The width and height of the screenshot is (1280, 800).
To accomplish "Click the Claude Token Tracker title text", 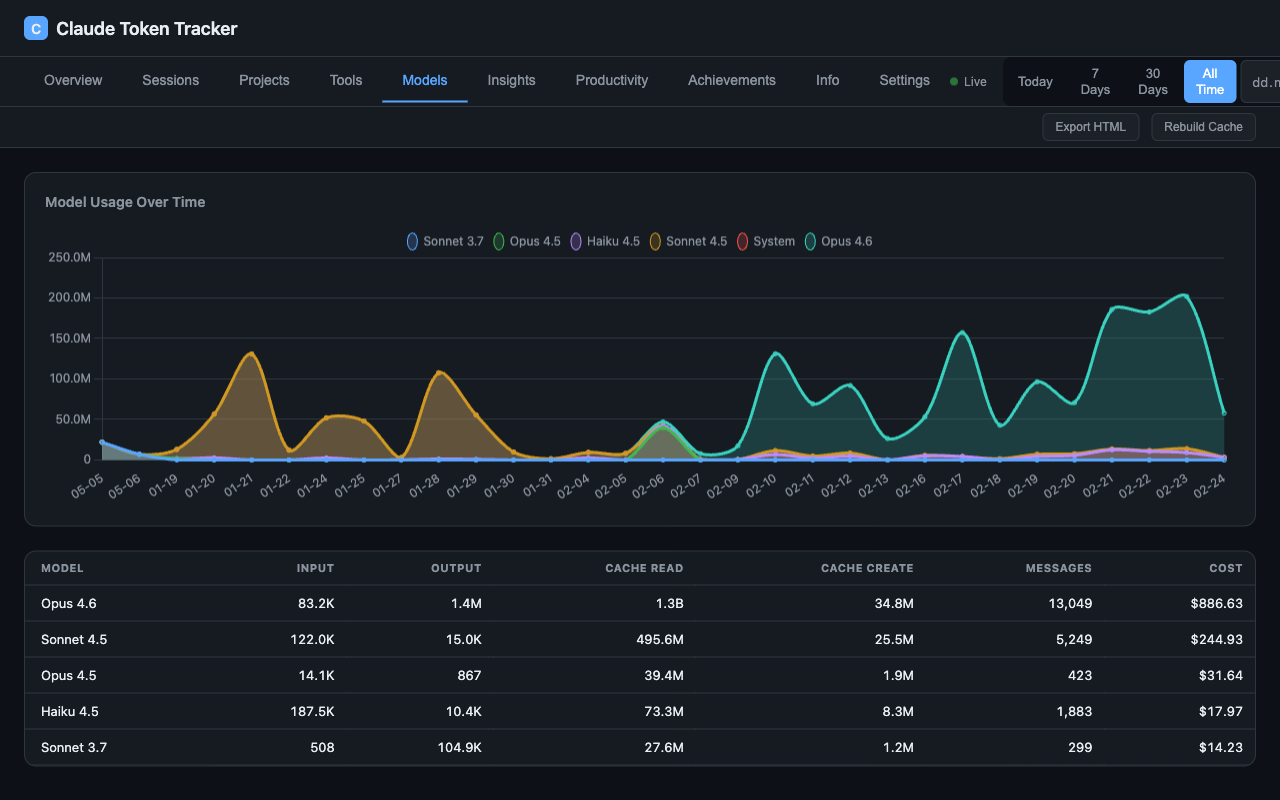I will [147, 28].
